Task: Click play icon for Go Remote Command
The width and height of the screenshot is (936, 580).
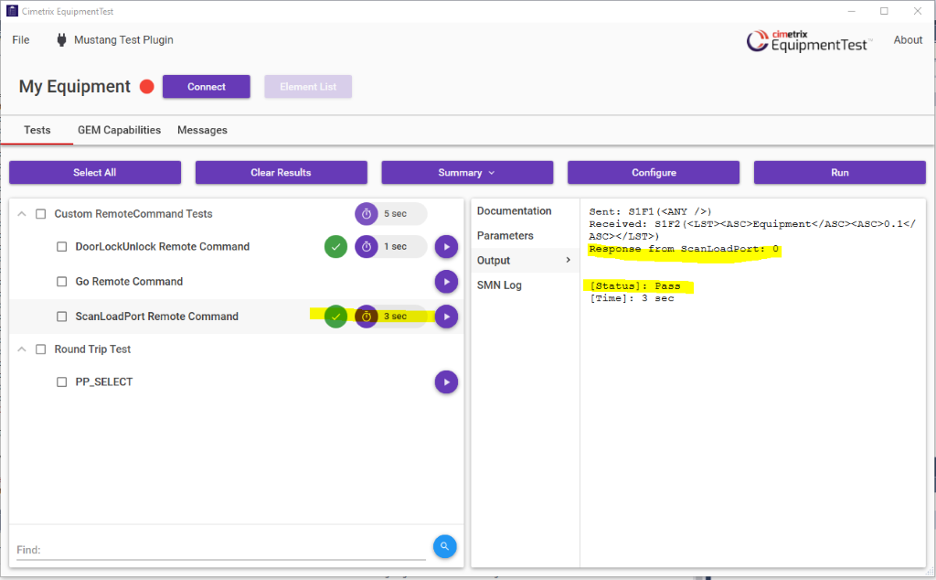Action: click(446, 282)
